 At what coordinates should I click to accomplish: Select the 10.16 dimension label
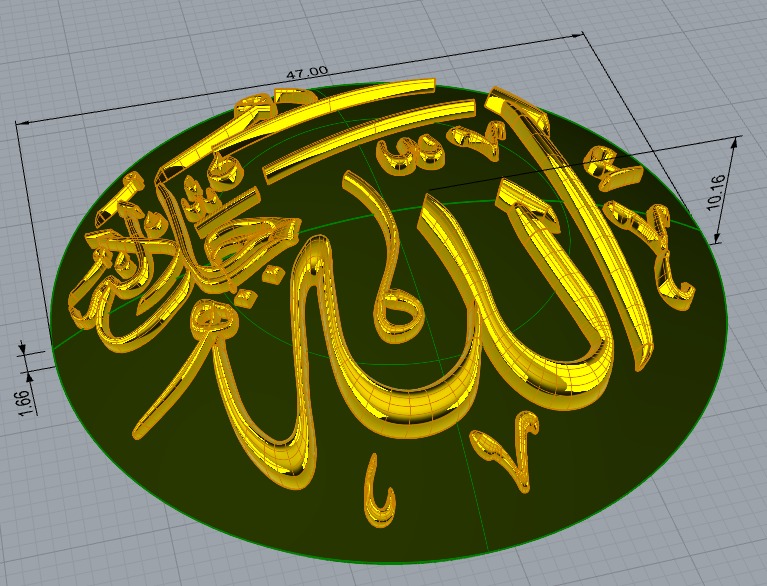(x=716, y=192)
